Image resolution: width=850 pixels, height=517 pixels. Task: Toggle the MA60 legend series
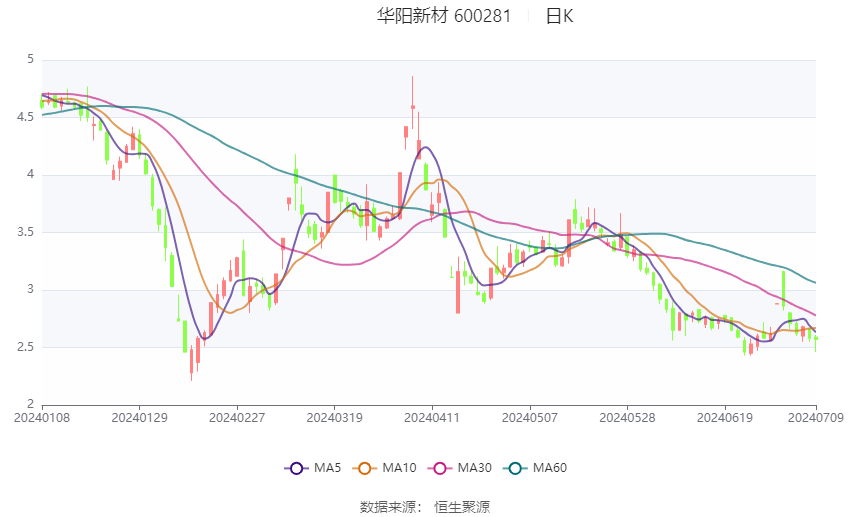pos(535,468)
